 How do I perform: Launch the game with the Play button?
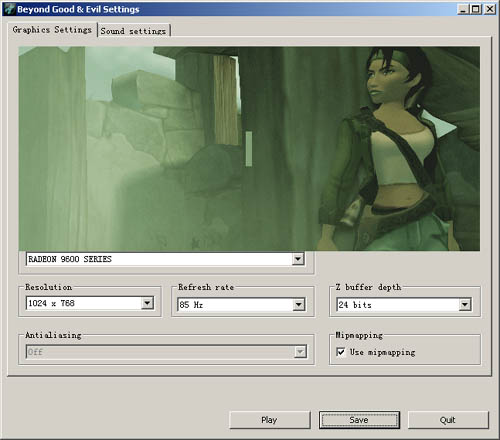[270, 420]
